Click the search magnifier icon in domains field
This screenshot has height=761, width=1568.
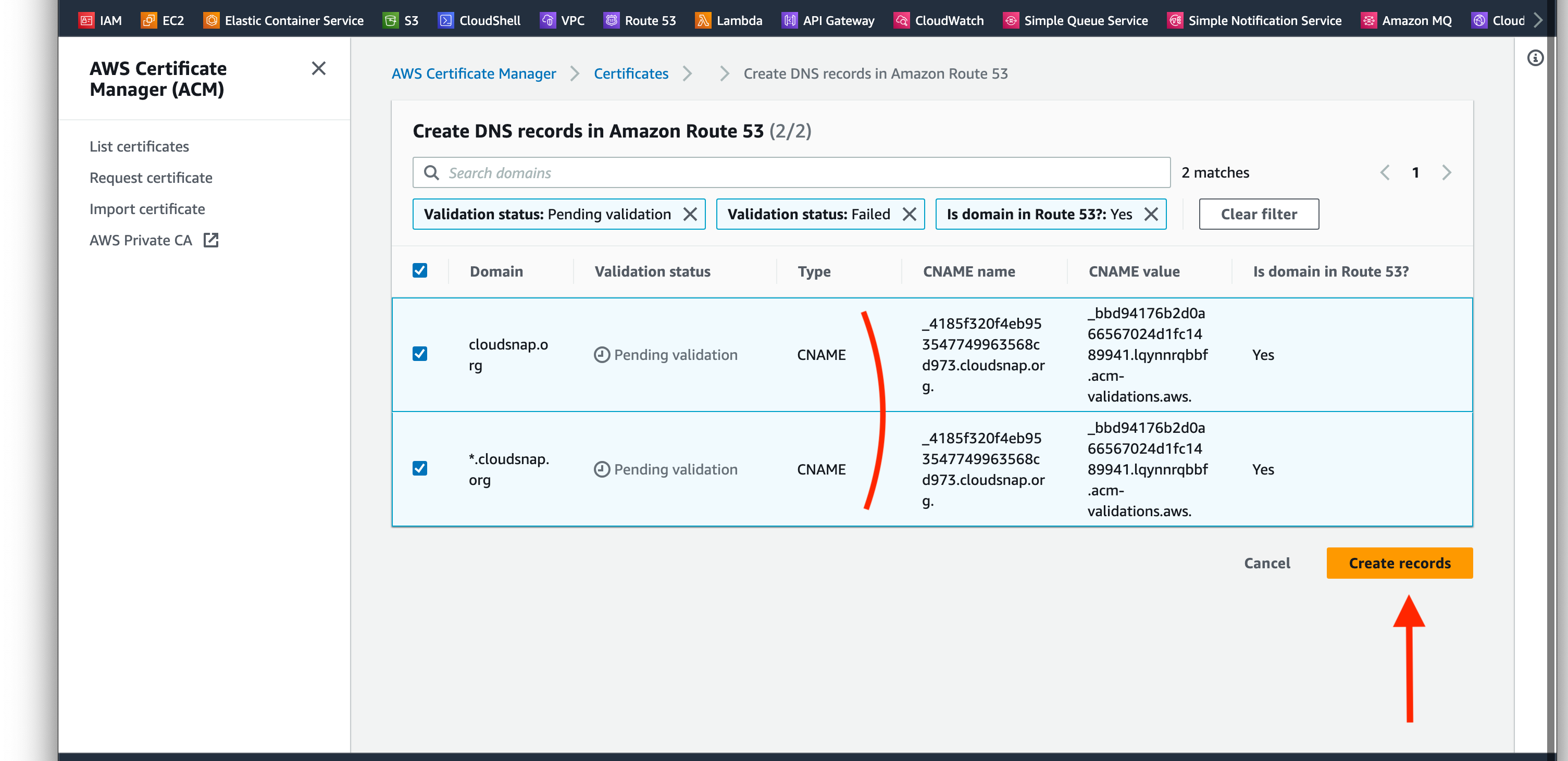(x=431, y=173)
